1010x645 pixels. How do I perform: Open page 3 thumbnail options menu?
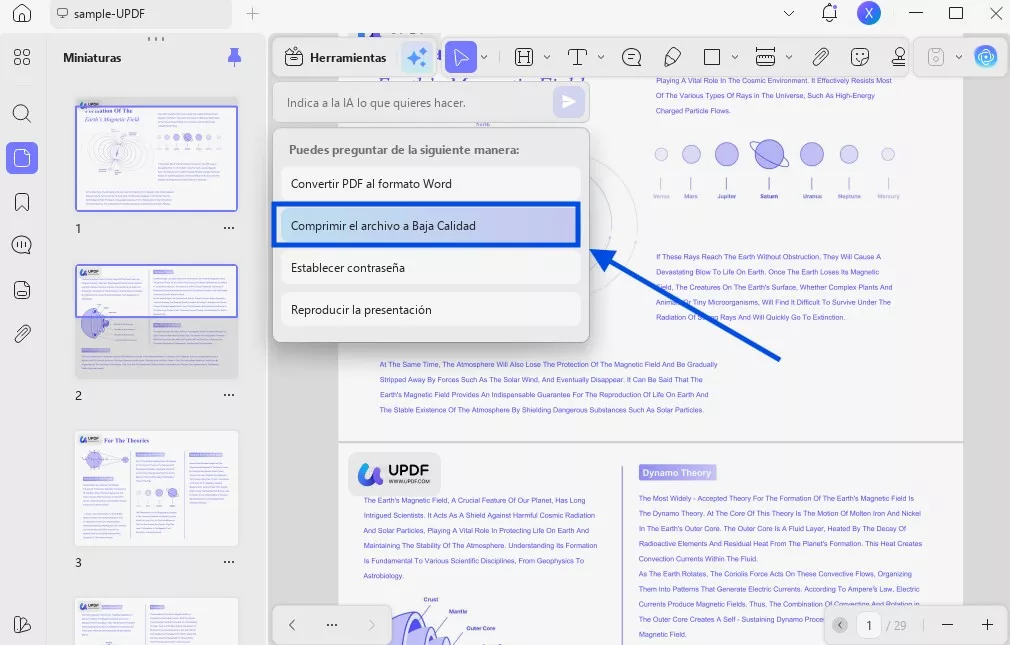(x=229, y=562)
